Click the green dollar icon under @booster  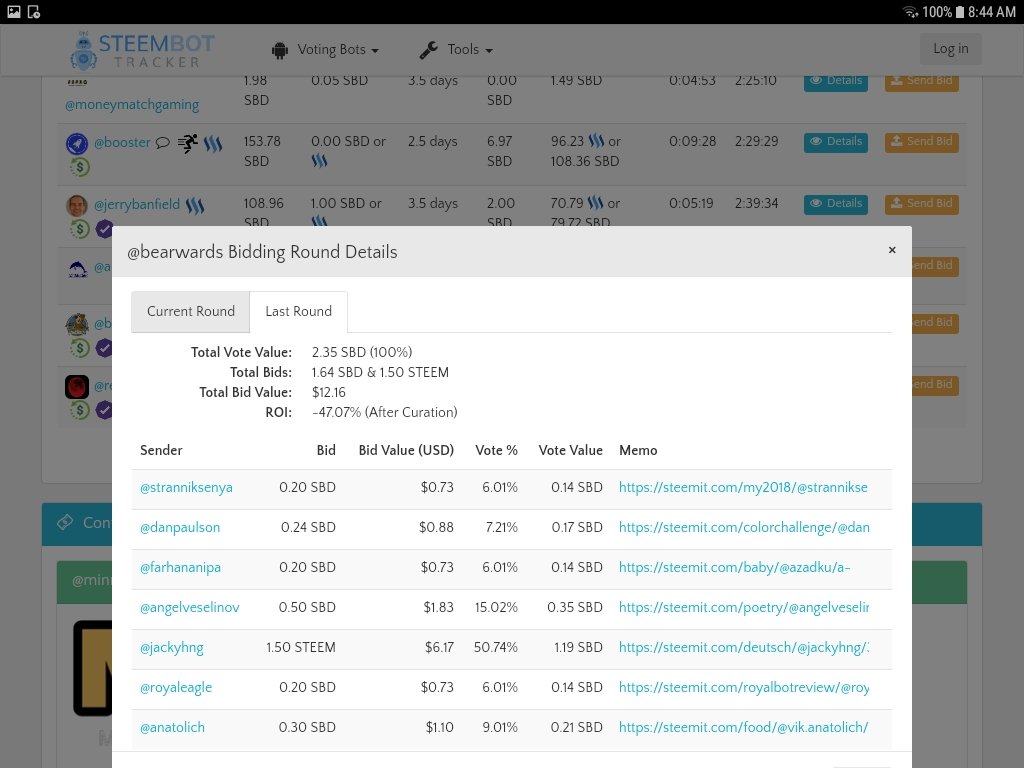(x=80, y=167)
